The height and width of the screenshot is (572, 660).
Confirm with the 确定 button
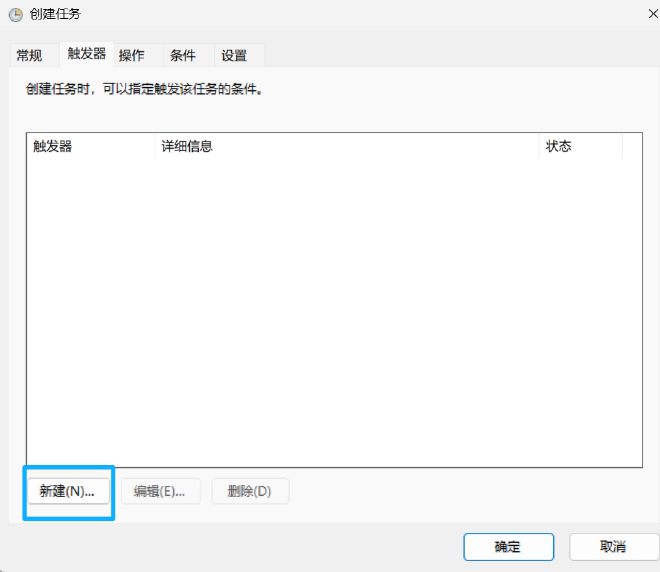click(508, 547)
